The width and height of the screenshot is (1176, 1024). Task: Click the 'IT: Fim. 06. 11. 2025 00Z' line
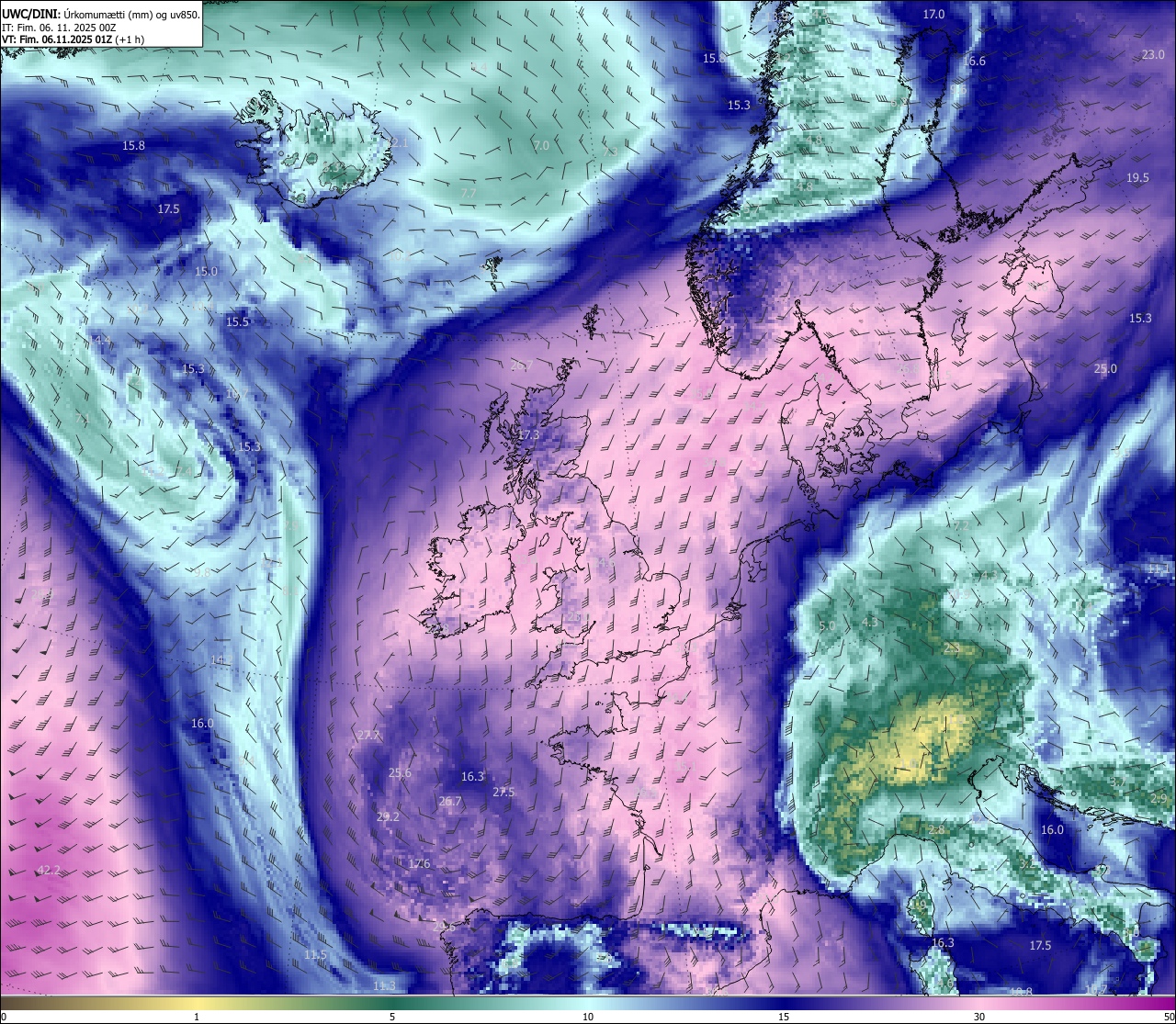(x=59, y=28)
